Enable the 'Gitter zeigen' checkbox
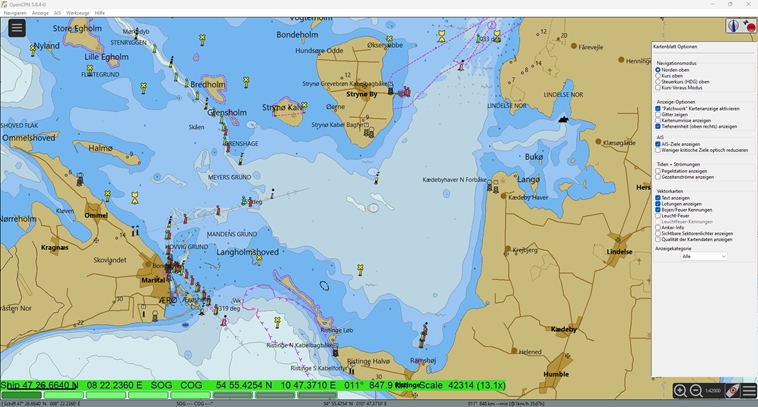Image resolution: width=758 pixels, height=407 pixels. [x=658, y=115]
